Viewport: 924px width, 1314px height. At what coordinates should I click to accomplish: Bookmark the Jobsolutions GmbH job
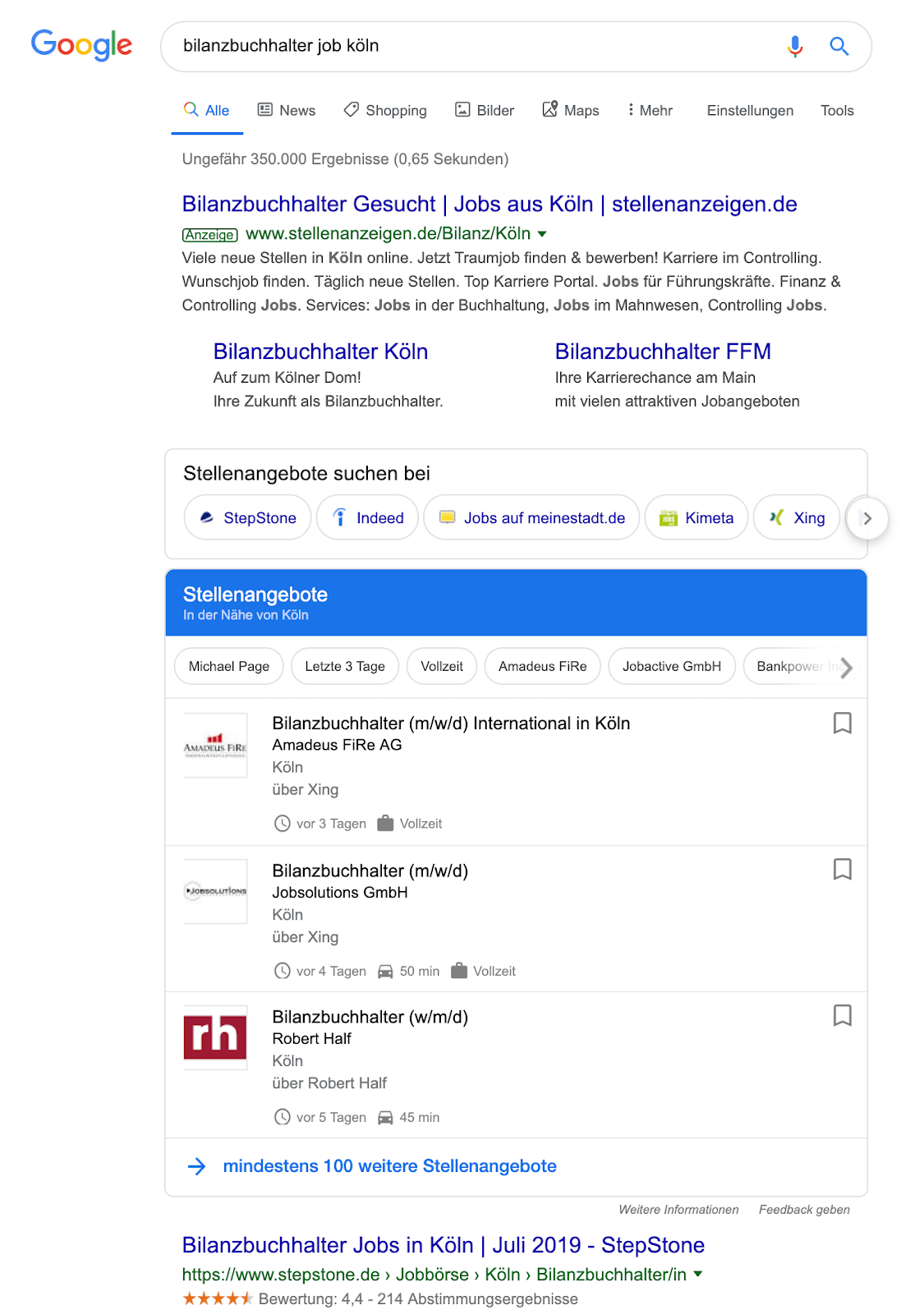(842, 869)
